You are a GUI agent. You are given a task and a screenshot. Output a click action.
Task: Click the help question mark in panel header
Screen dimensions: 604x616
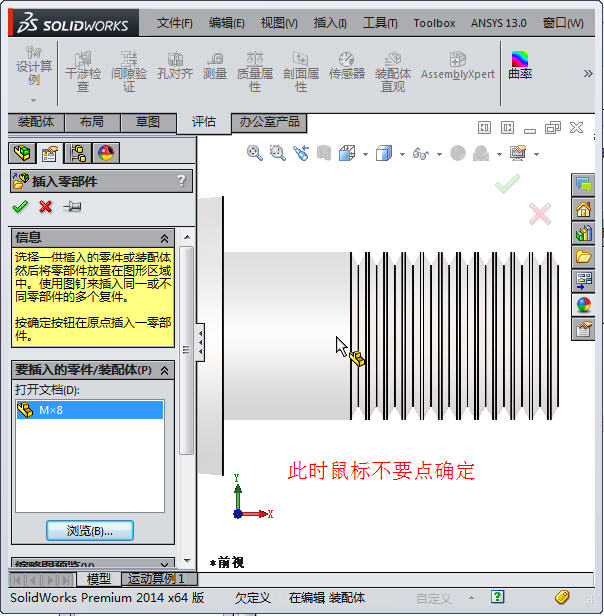pyautogui.click(x=181, y=181)
